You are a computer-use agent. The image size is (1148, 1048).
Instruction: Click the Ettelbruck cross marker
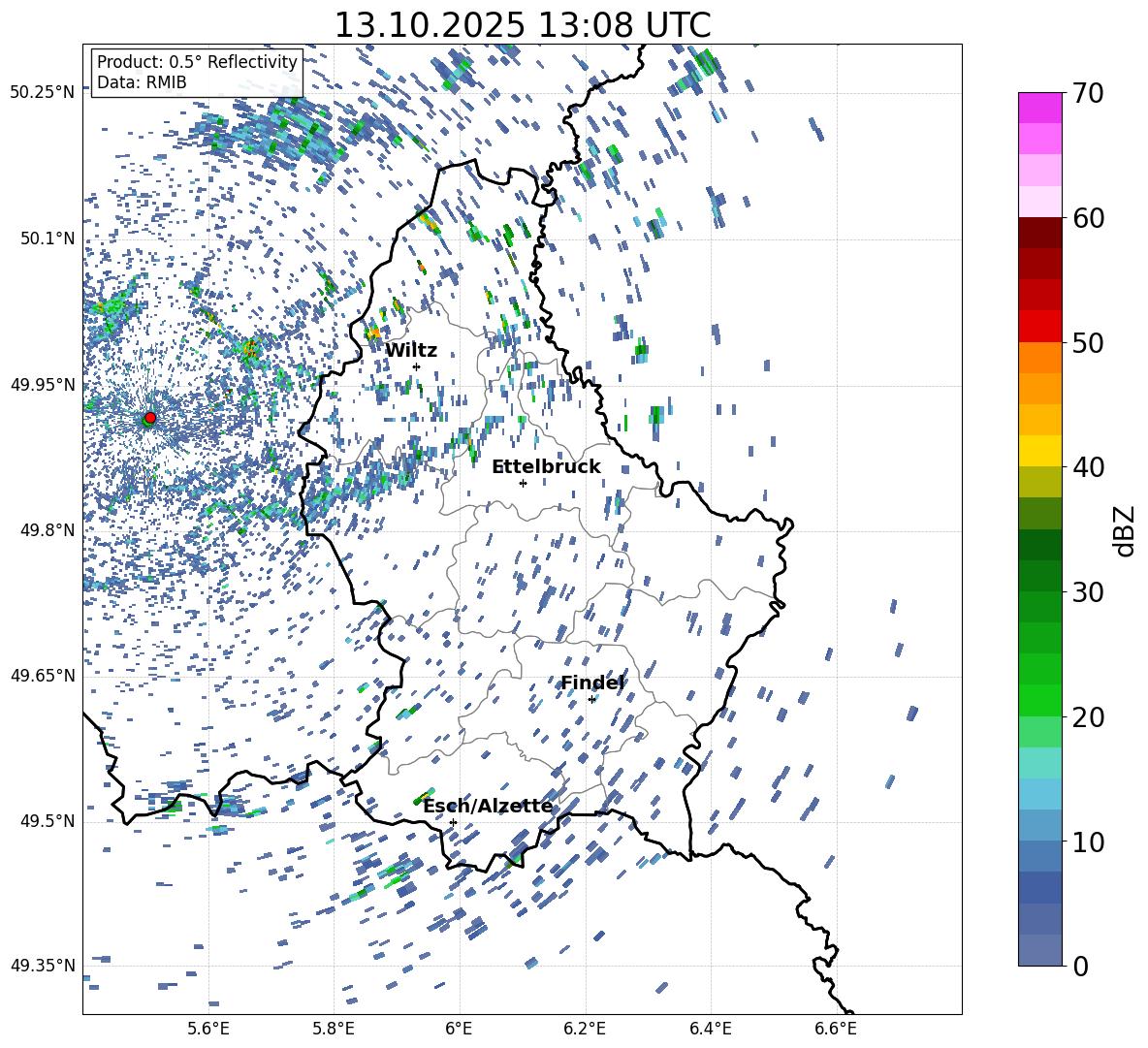pyautogui.click(x=523, y=483)
